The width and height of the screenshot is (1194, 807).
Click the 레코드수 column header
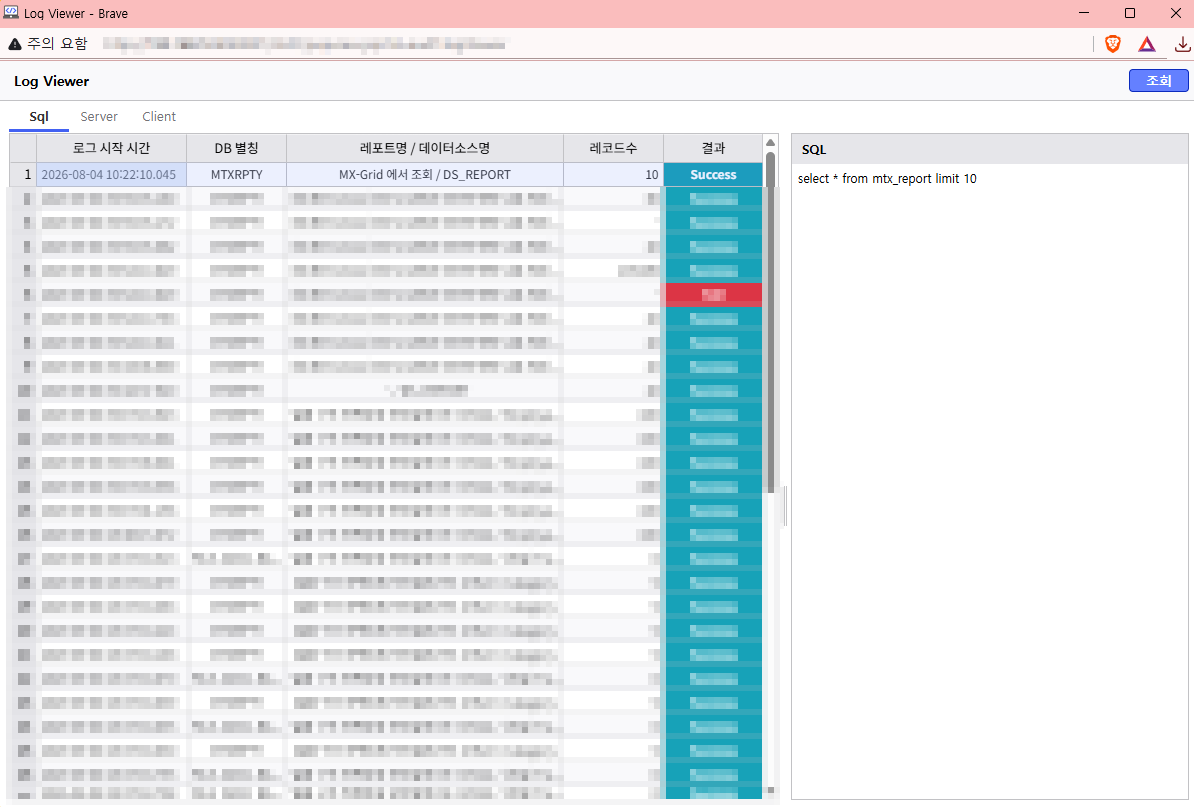click(x=613, y=148)
